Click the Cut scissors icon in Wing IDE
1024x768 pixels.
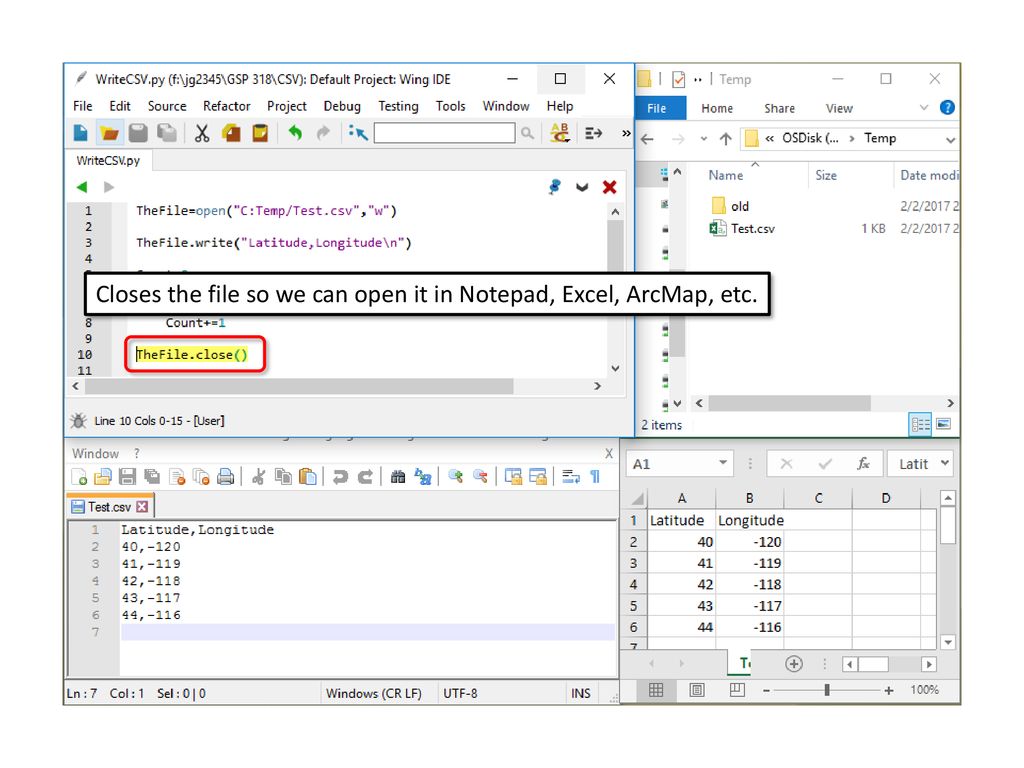click(202, 133)
